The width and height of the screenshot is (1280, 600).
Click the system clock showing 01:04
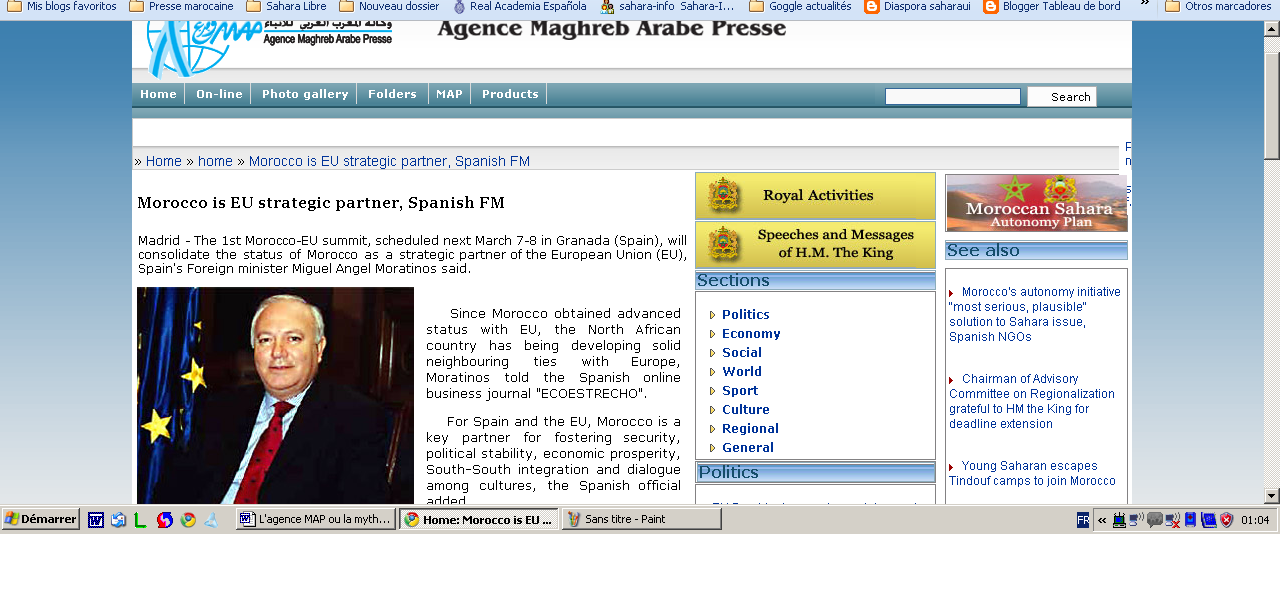click(x=1255, y=520)
